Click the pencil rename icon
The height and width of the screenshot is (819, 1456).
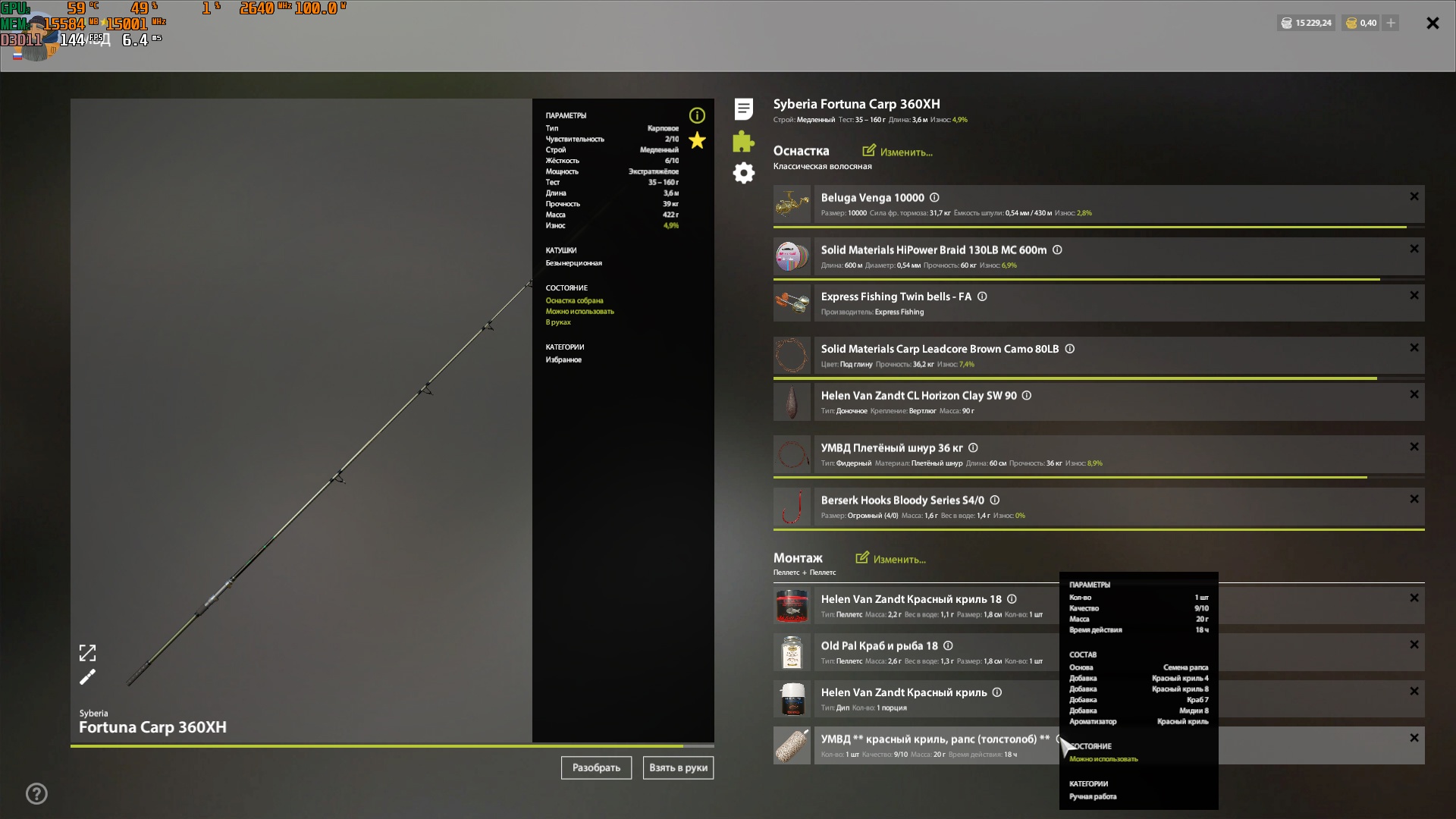coord(88,677)
